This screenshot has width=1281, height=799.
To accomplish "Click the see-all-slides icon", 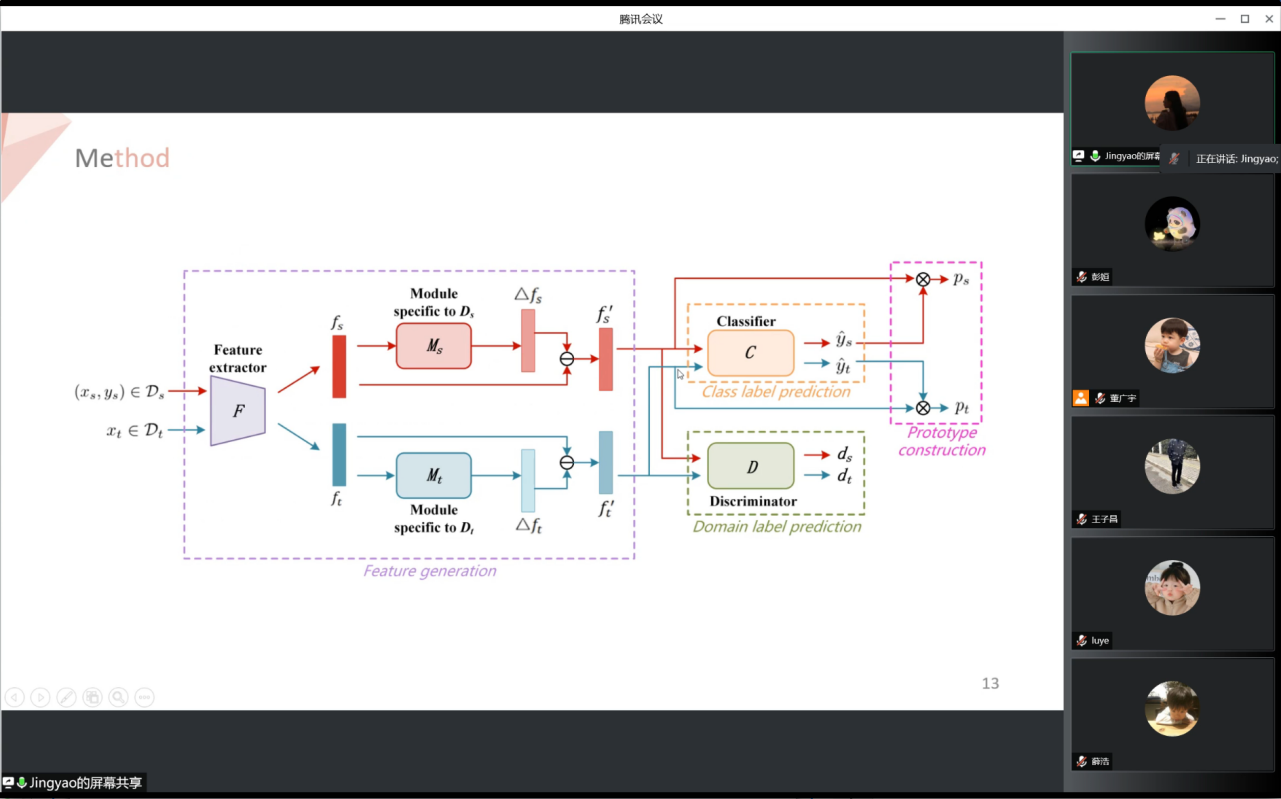I will 92,697.
